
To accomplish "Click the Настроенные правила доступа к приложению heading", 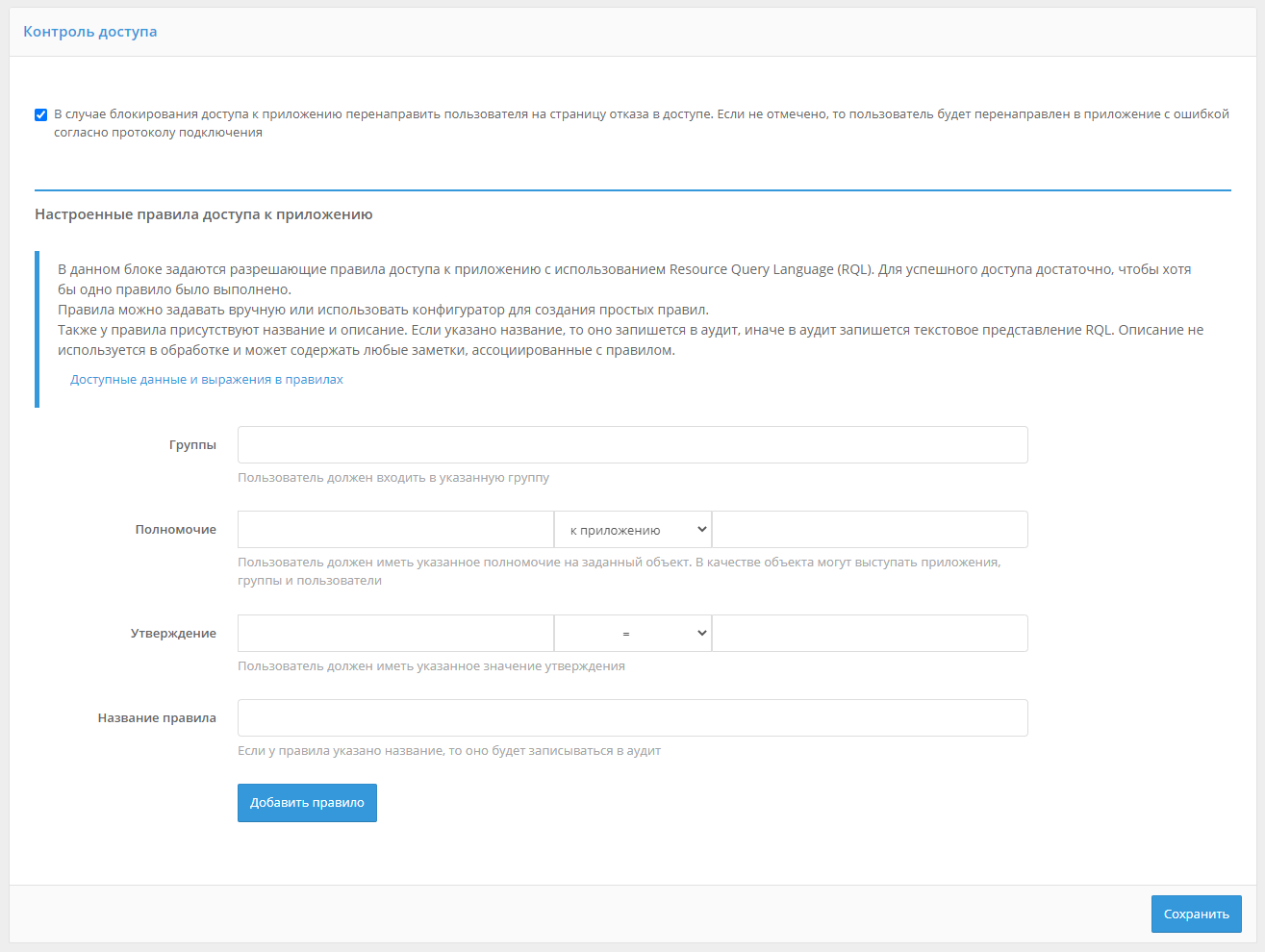I will click(x=204, y=214).
